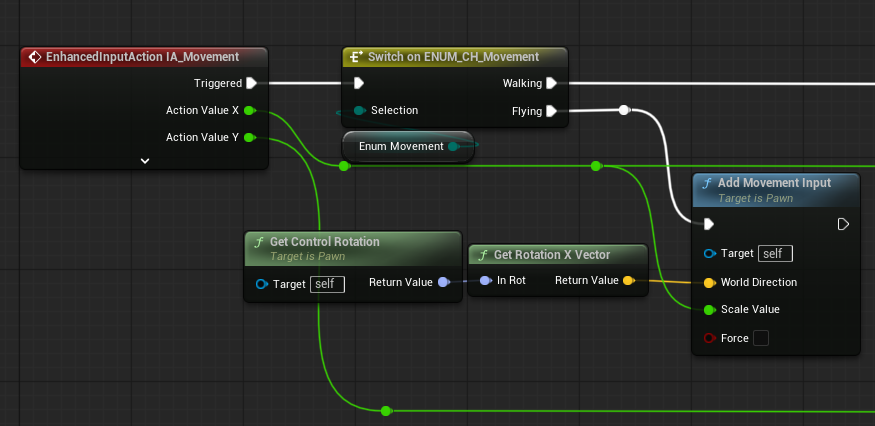Click the Walking execution output pin
The width and height of the screenshot is (875, 426).
(x=552, y=84)
